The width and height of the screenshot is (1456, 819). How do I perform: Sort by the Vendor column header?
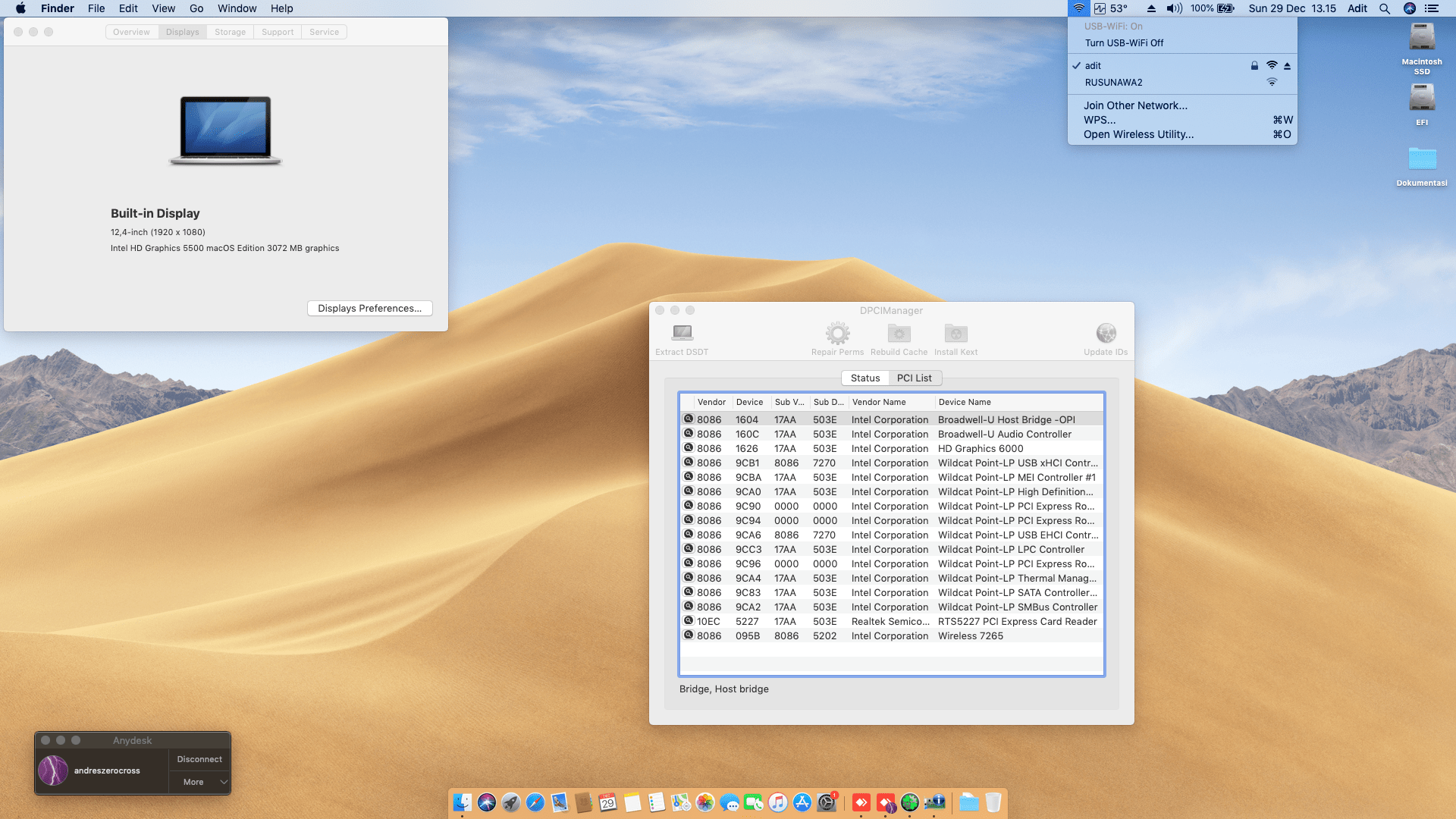pyautogui.click(x=713, y=402)
